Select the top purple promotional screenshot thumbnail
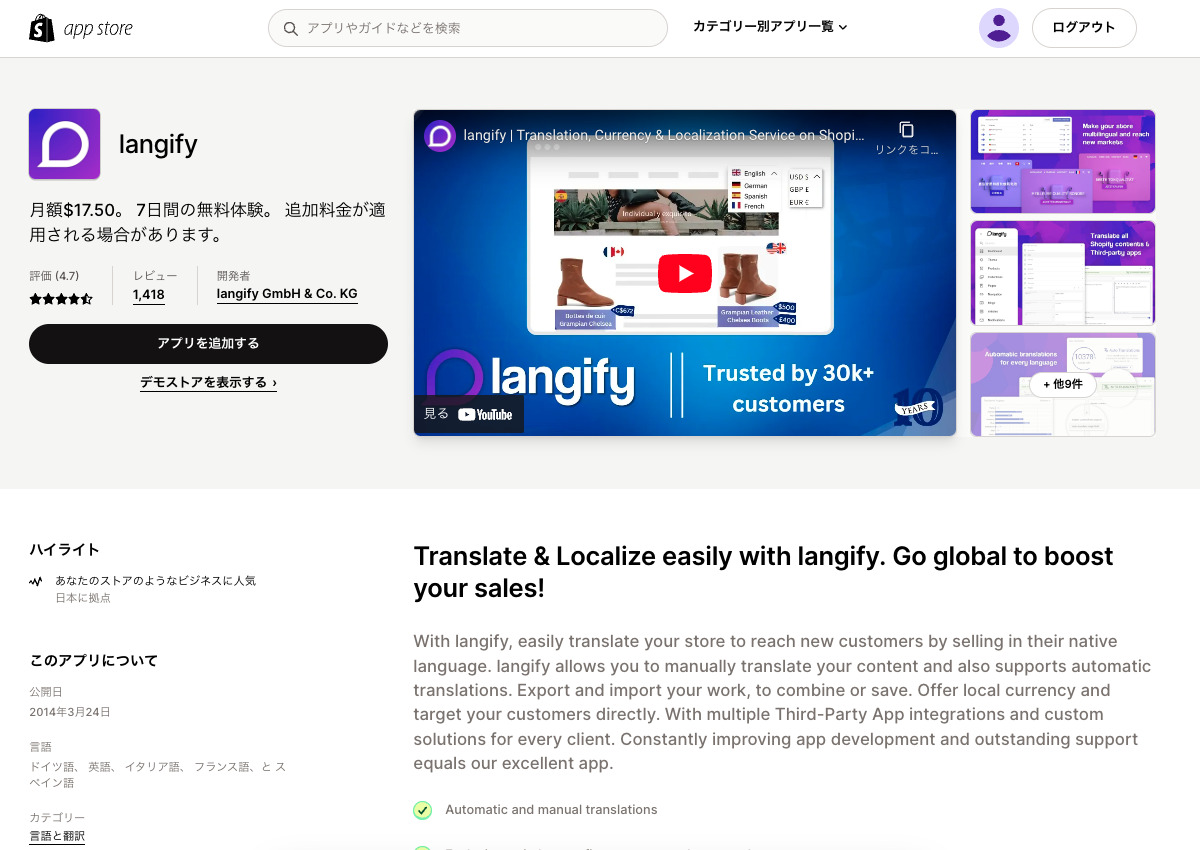Viewport: 1200px width, 850px height. pos(1062,161)
